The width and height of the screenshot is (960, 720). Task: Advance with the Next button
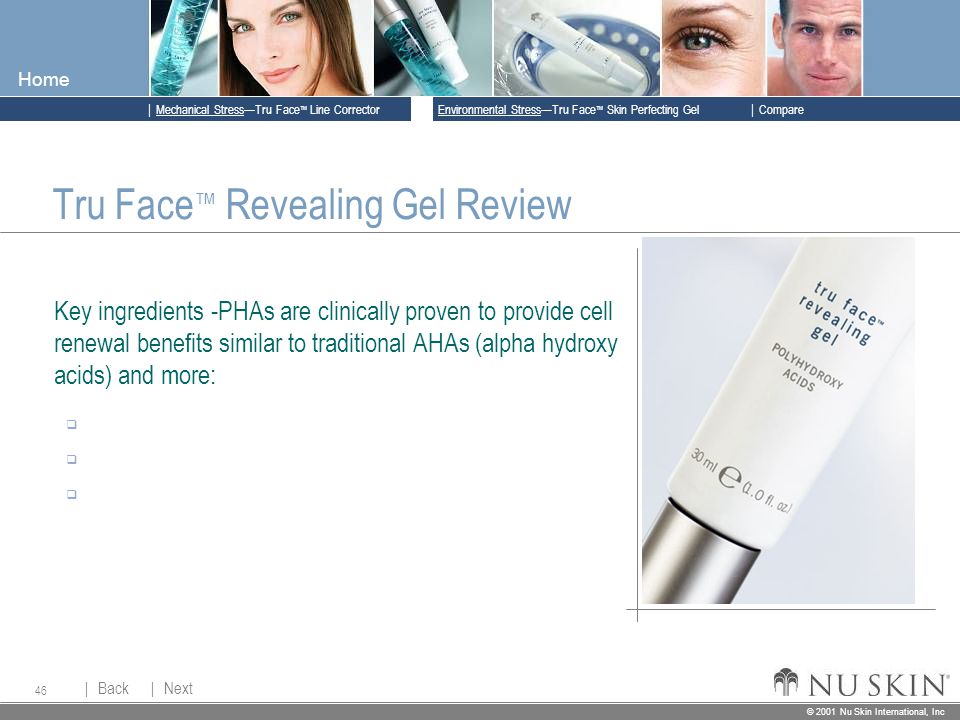[x=178, y=689]
